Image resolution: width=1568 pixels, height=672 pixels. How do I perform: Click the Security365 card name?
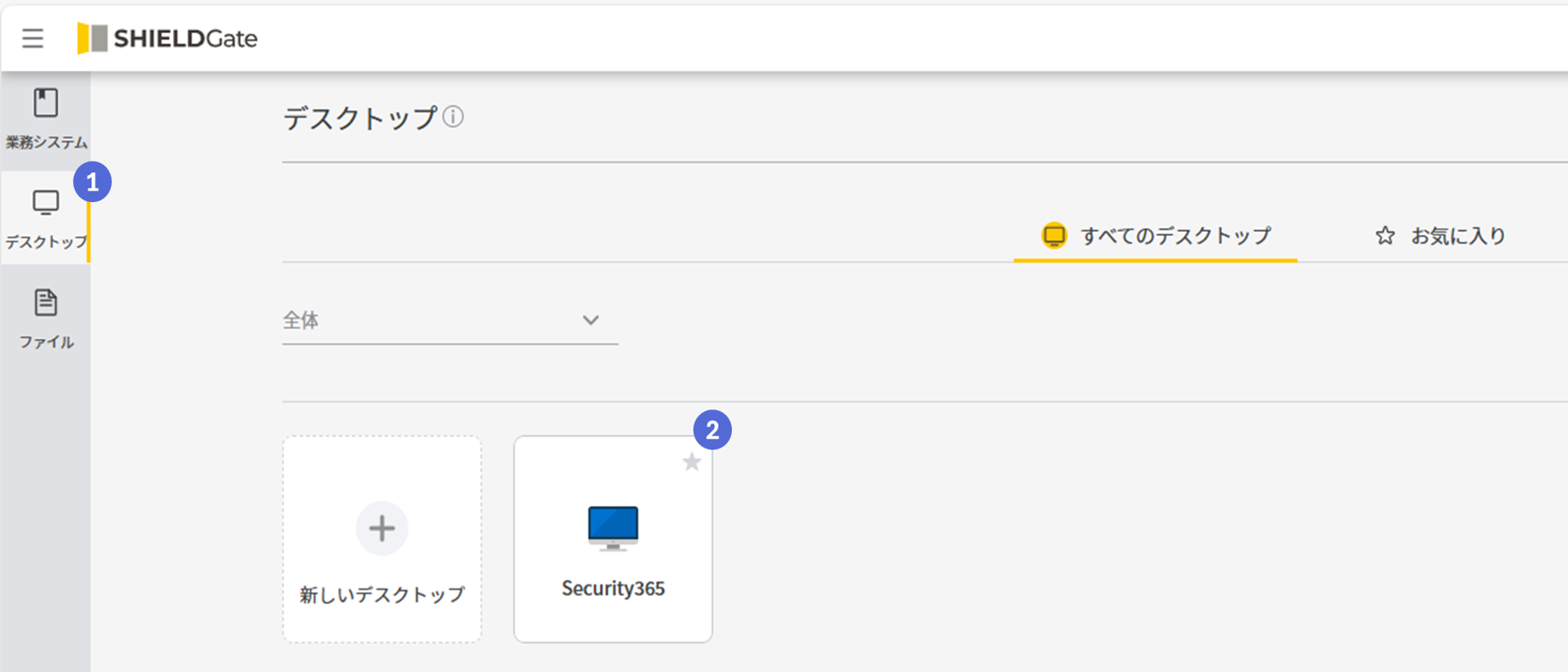point(613,588)
